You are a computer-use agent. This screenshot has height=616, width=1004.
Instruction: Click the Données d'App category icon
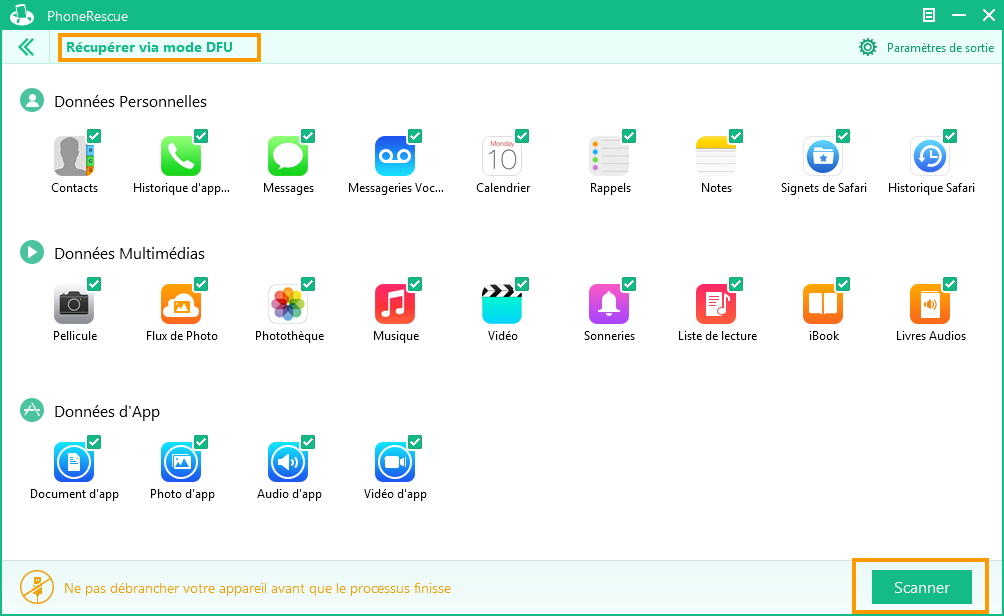[x=32, y=410]
